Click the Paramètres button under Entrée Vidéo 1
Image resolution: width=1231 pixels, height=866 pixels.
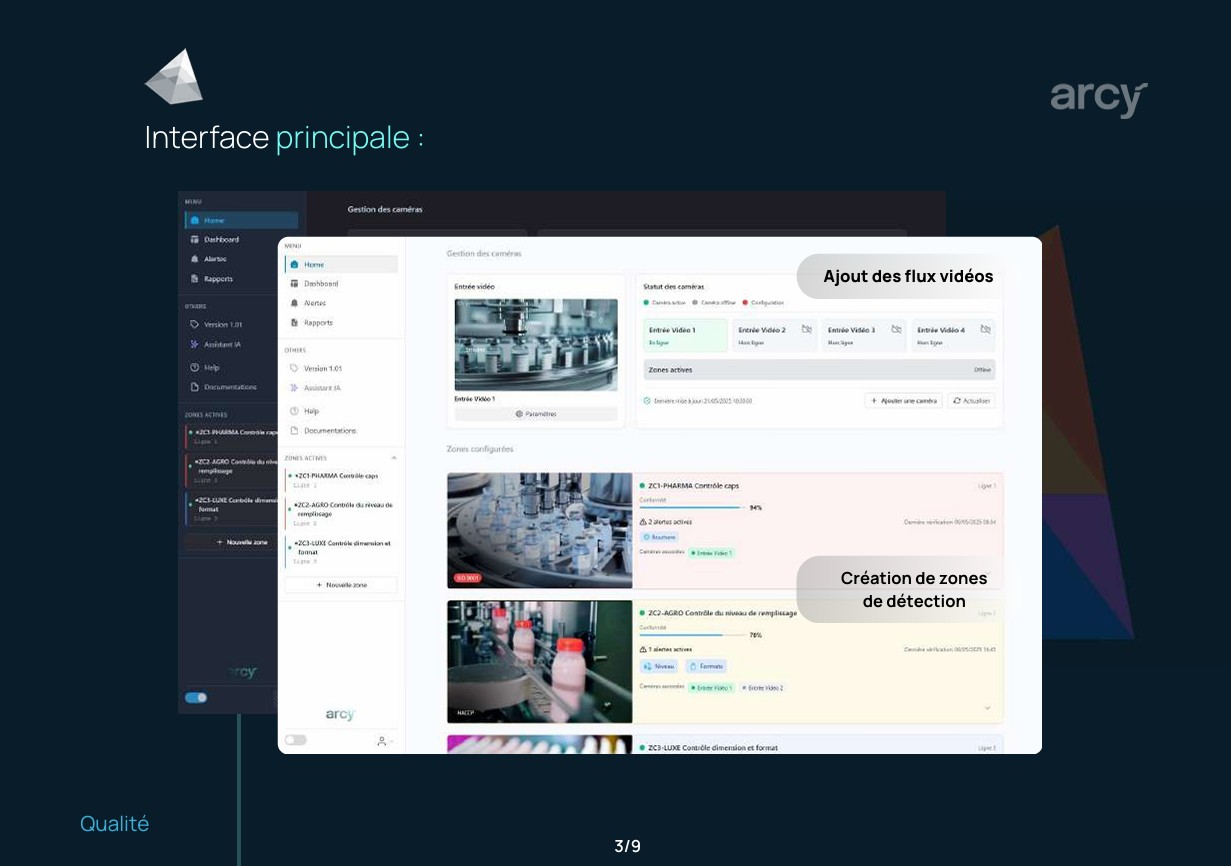click(536, 414)
